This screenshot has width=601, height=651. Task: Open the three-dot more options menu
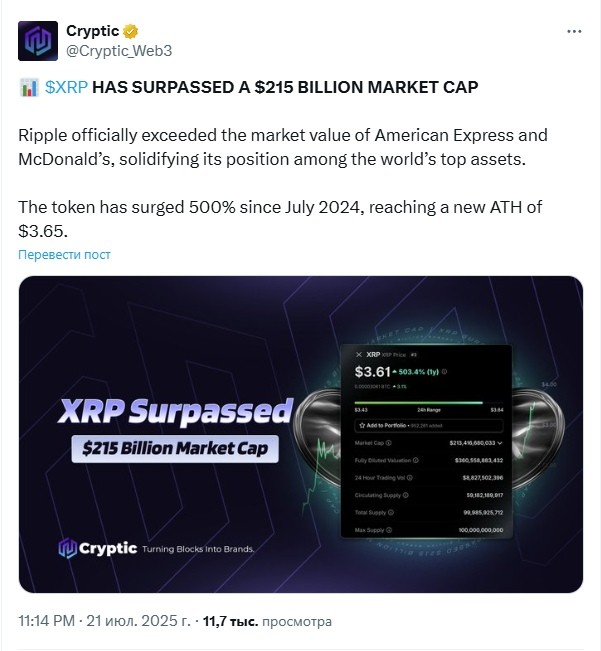tap(574, 31)
